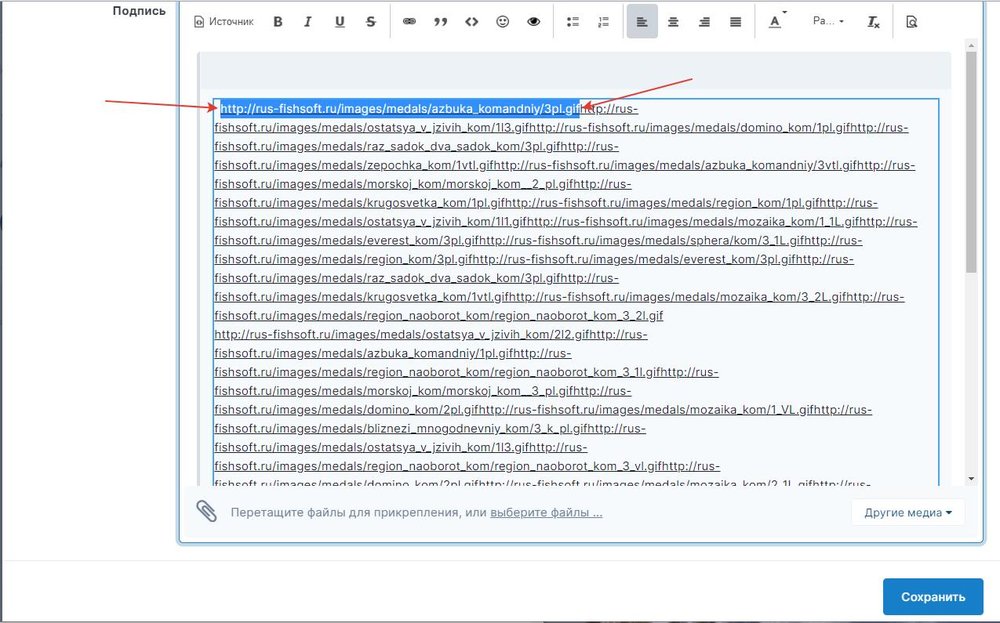The image size is (1000, 623).
Task: Toggle underline text formatting
Action: (340, 21)
